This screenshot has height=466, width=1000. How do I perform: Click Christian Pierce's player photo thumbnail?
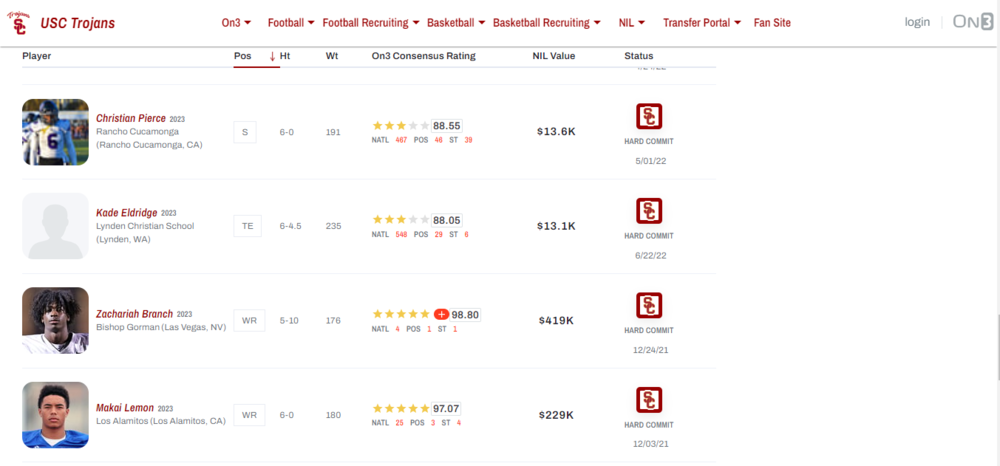pos(55,132)
